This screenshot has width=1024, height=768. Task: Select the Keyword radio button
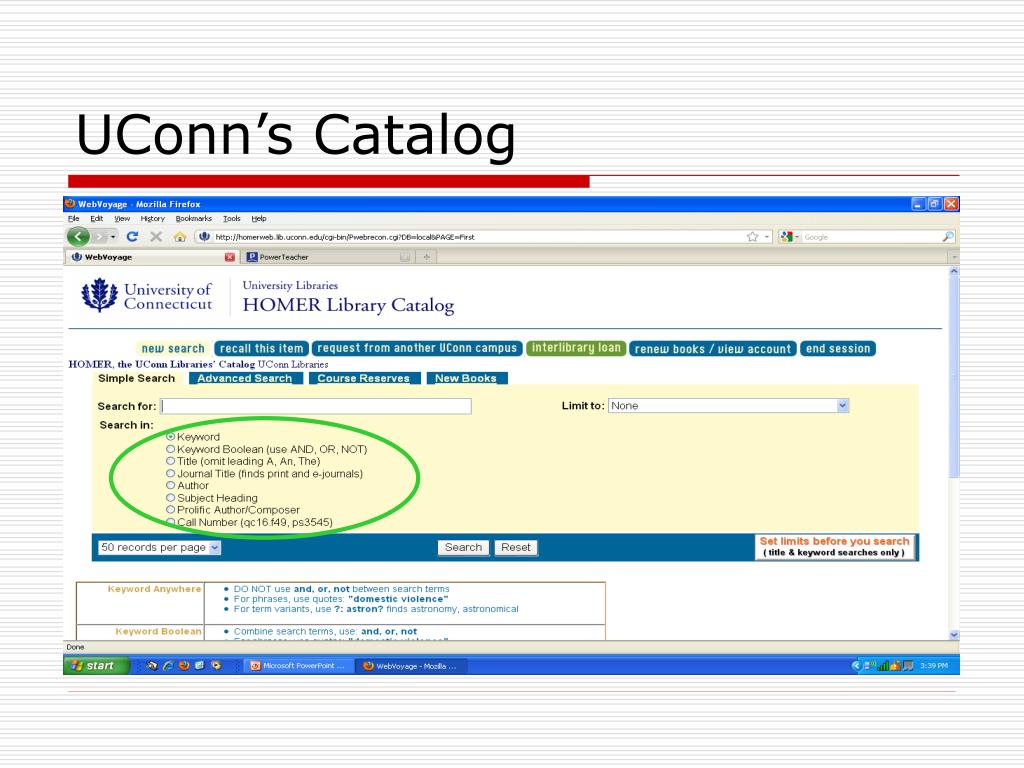click(x=170, y=436)
